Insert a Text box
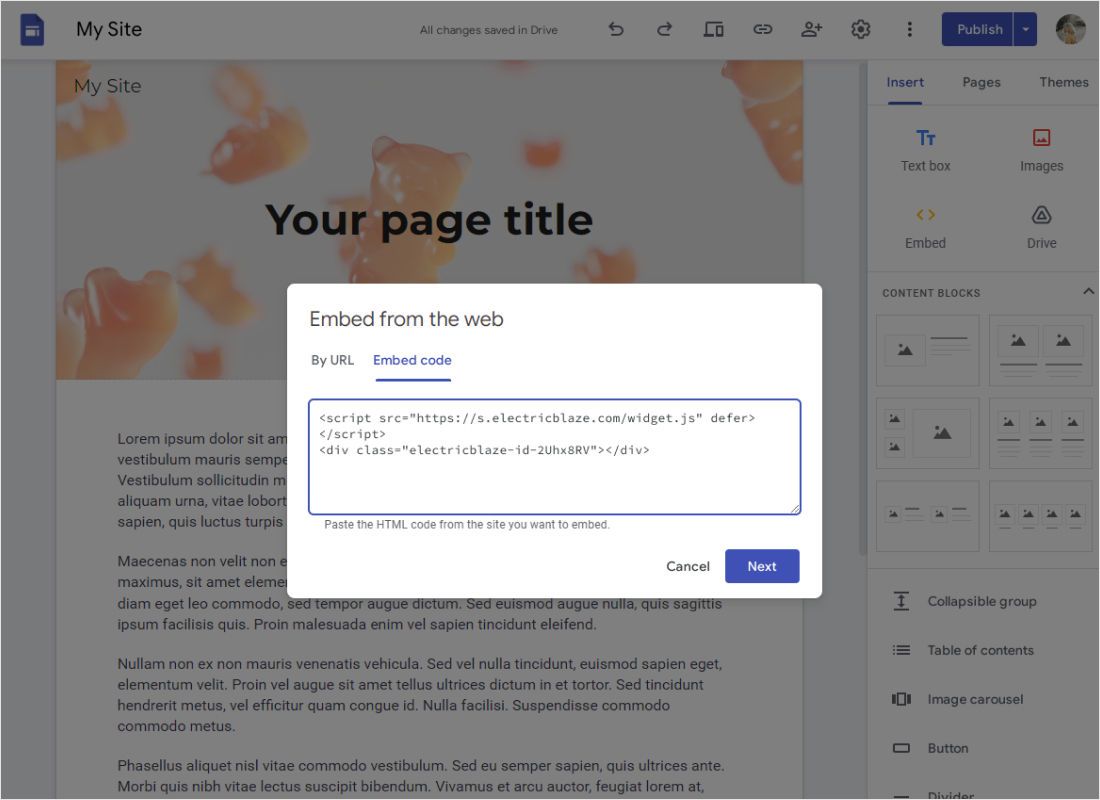The image size is (1100, 800). click(925, 150)
